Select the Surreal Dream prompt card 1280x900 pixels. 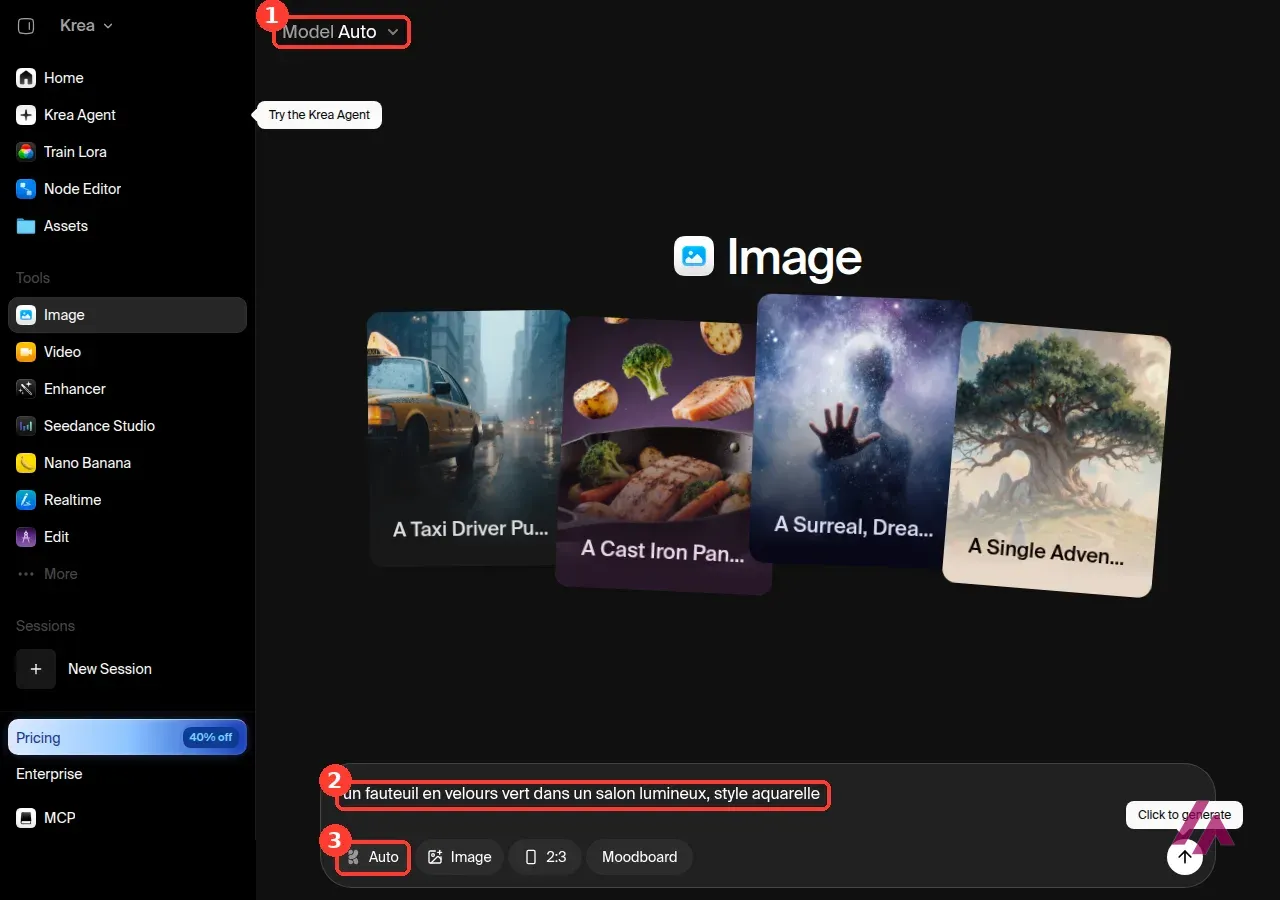(x=860, y=430)
